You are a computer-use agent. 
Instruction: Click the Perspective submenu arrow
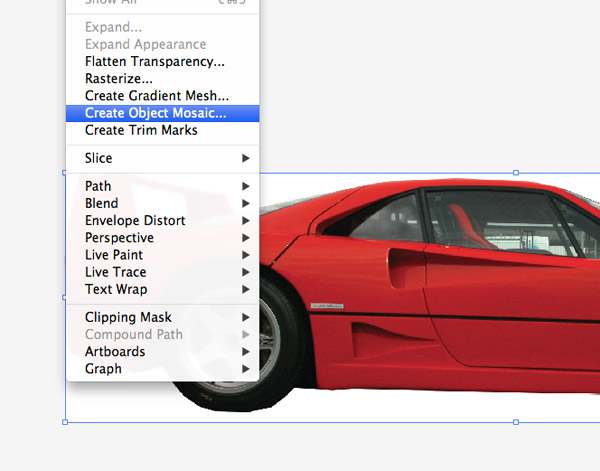[x=246, y=238]
